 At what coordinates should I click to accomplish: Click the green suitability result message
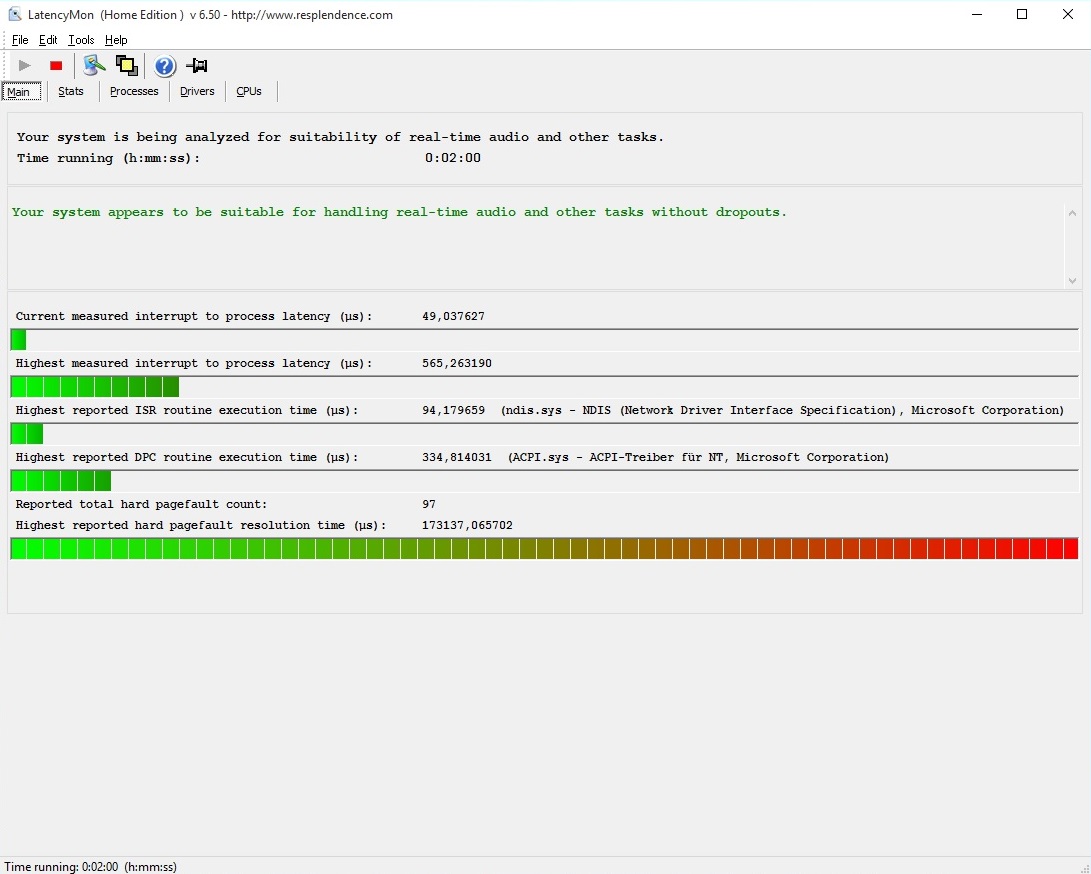(x=399, y=212)
